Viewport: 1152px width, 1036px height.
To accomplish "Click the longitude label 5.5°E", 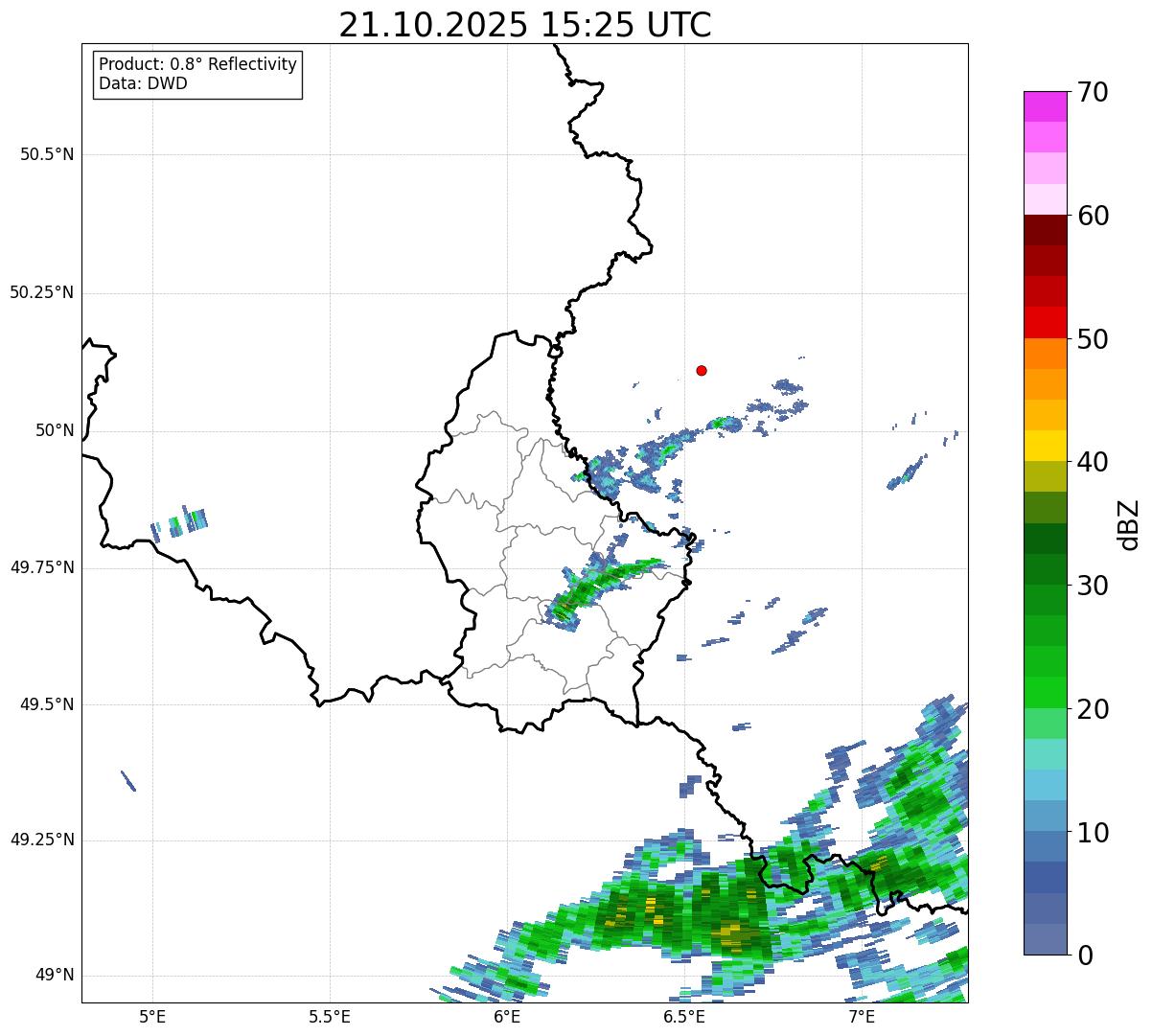I will coord(330,1016).
